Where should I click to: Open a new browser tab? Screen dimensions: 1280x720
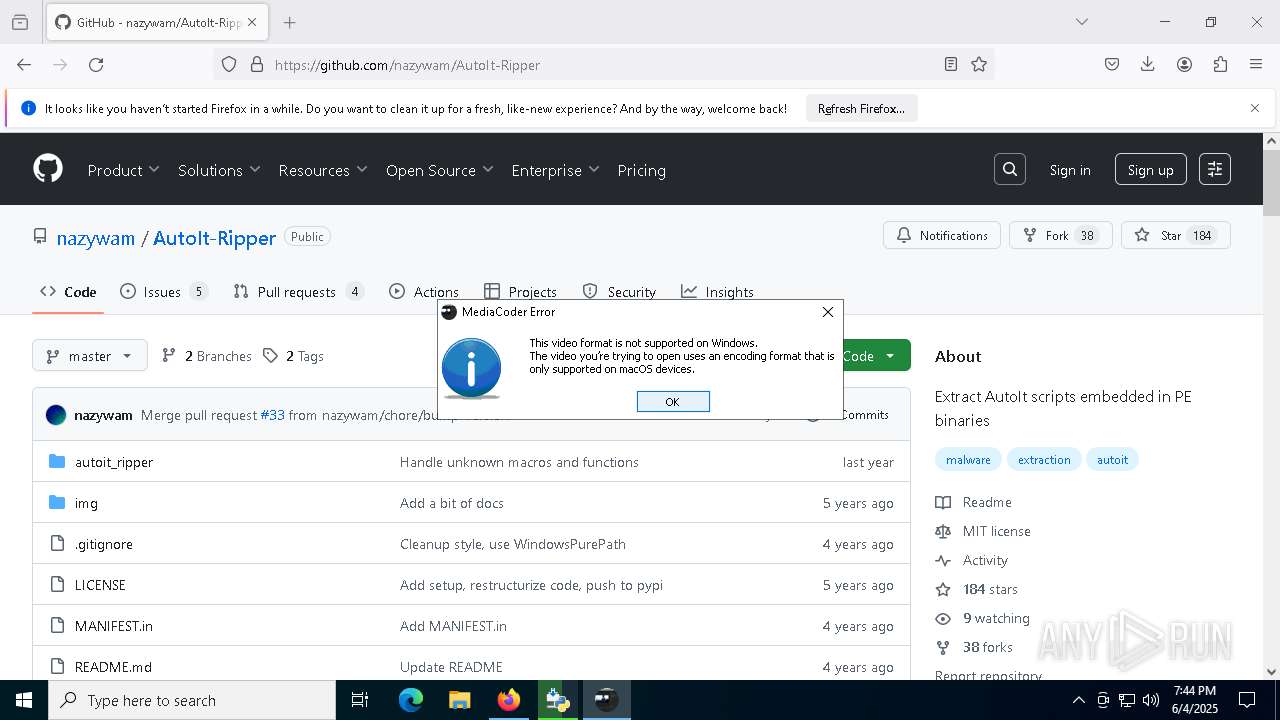pyautogui.click(x=290, y=22)
